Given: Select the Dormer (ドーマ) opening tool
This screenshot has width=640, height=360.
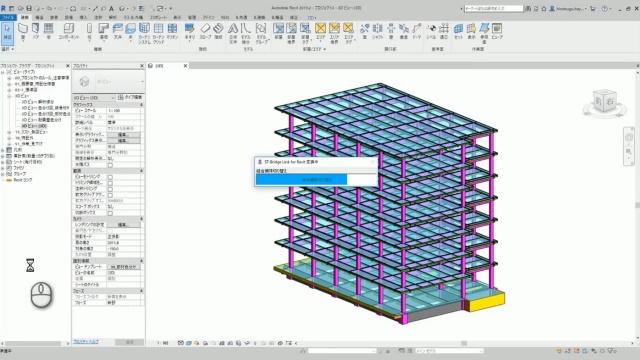Looking at the screenshot, I should 417,31.
